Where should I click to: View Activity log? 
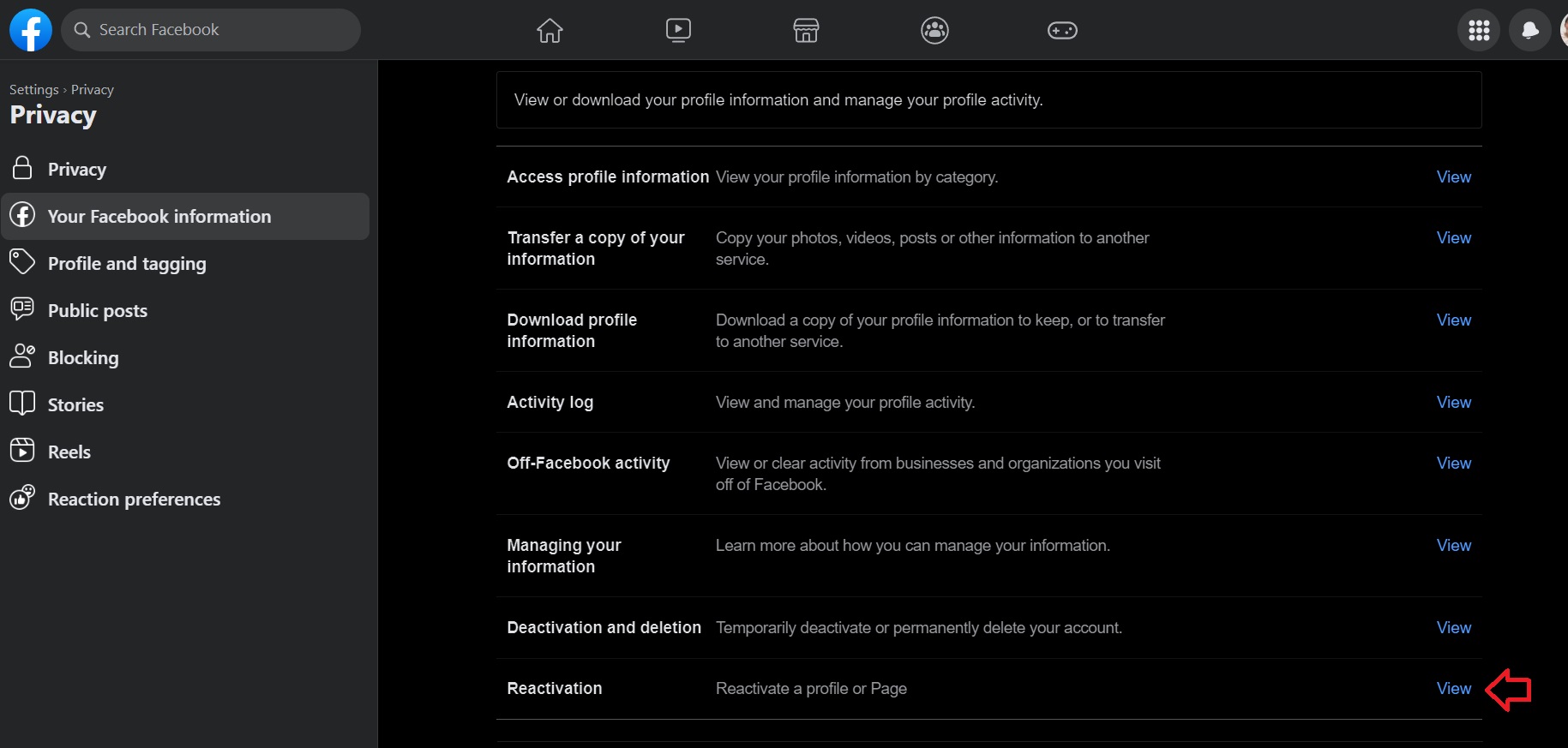tap(1454, 402)
